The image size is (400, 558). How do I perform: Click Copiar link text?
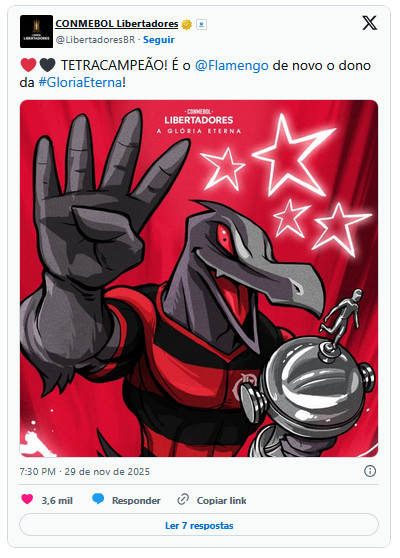(x=222, y=501)
